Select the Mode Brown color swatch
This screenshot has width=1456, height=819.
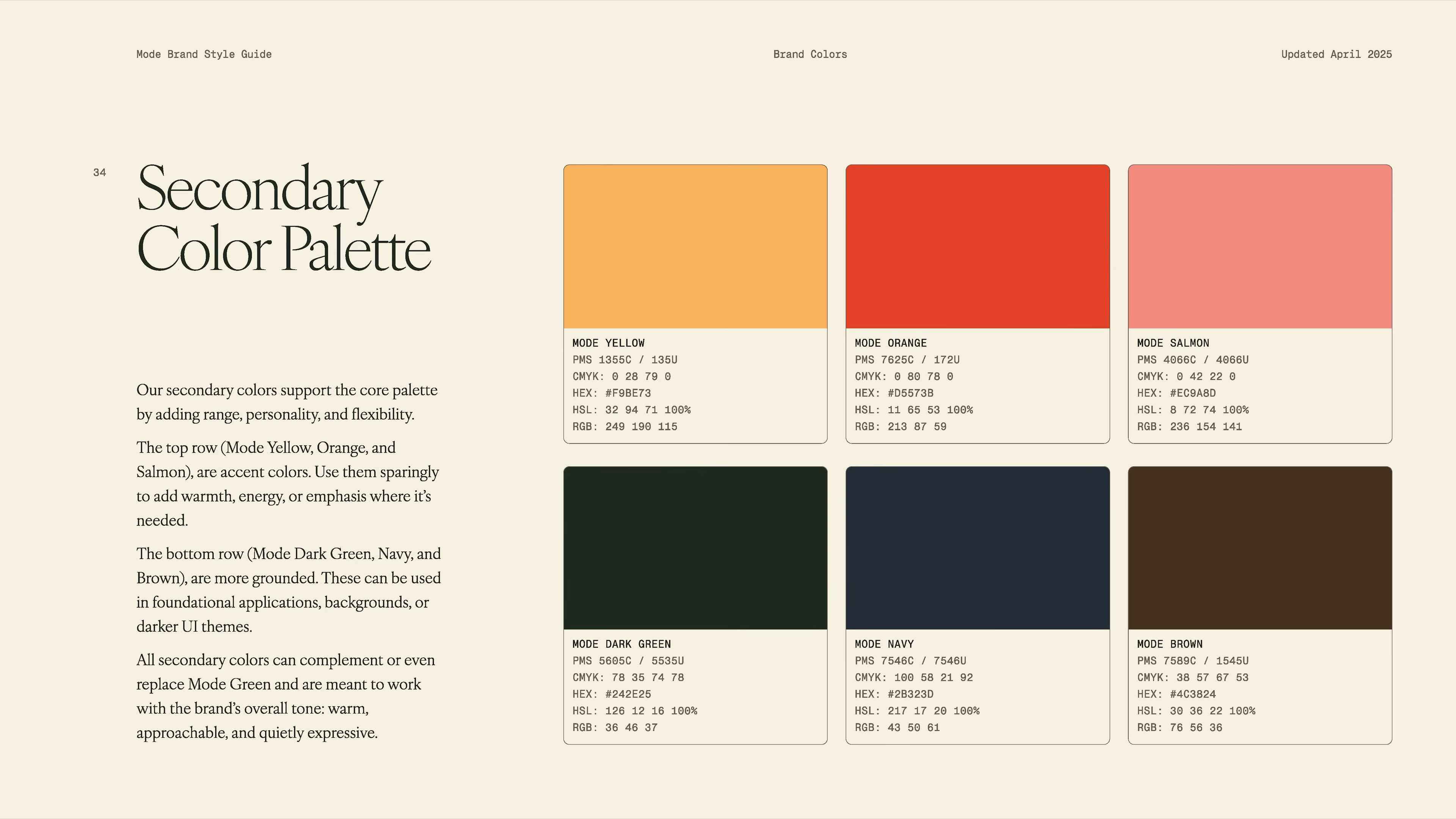click(1259, 547)
